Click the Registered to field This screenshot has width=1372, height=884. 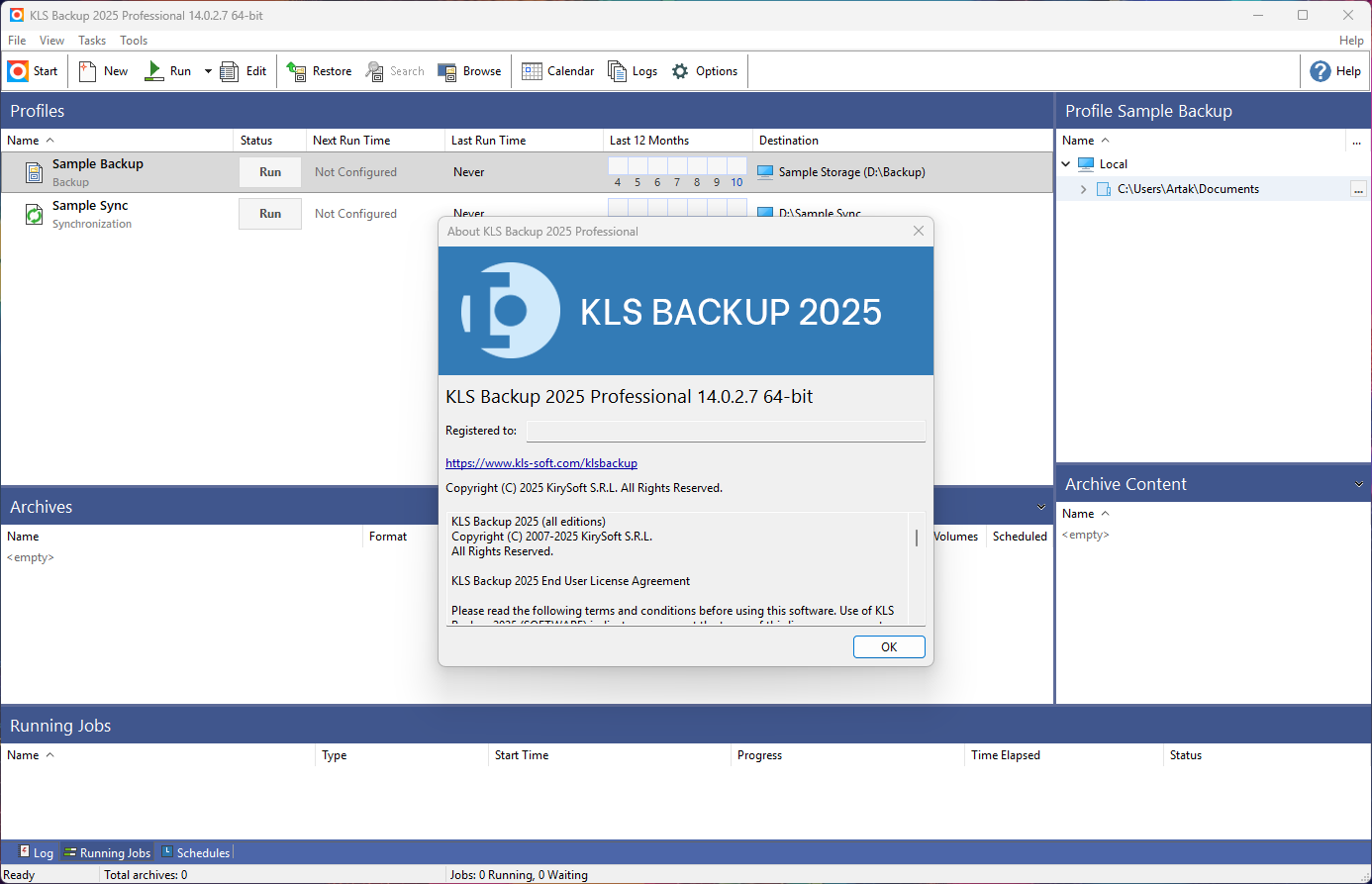point(726,431)
